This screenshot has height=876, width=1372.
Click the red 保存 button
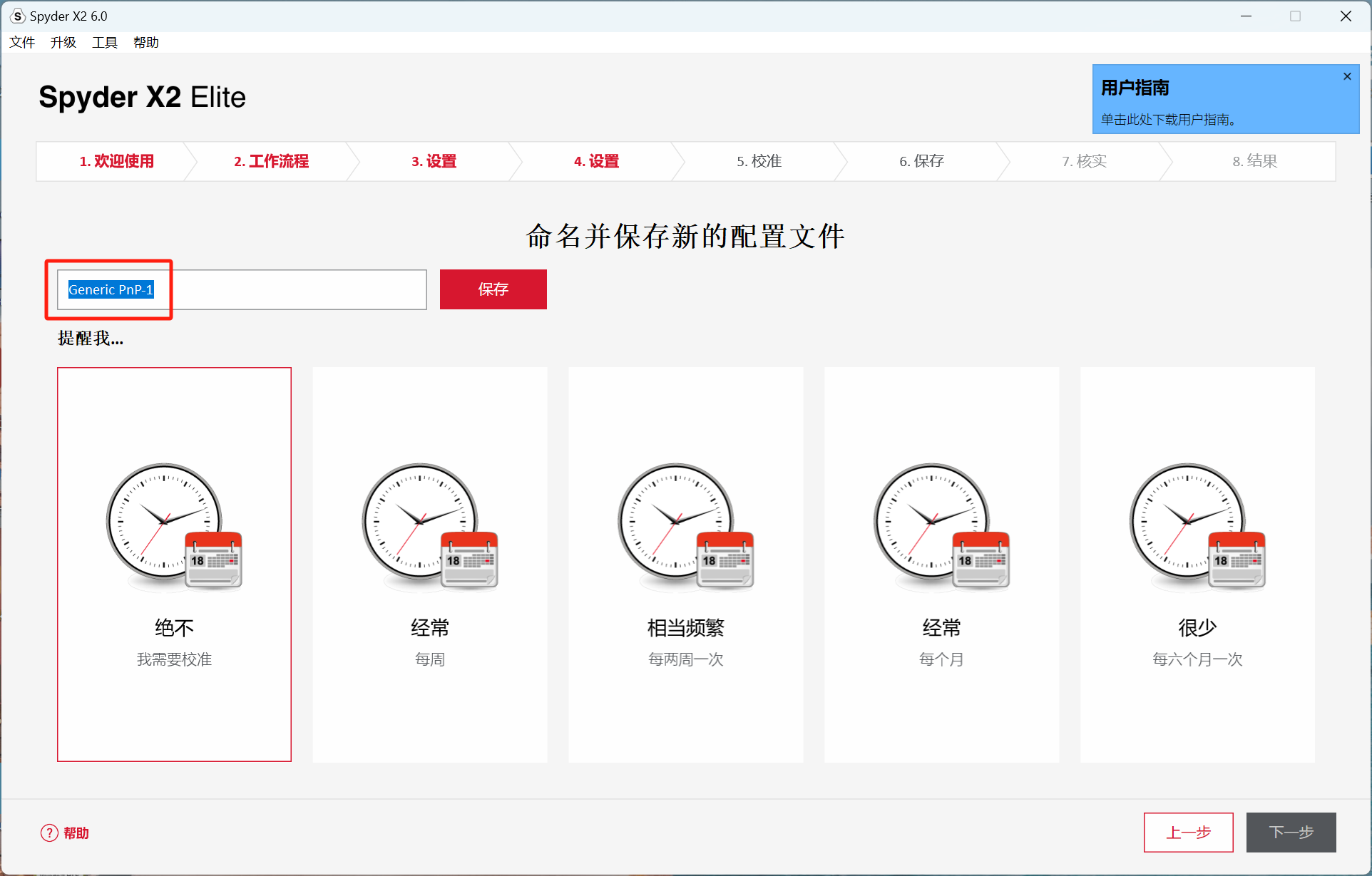(x=493, y=289)
